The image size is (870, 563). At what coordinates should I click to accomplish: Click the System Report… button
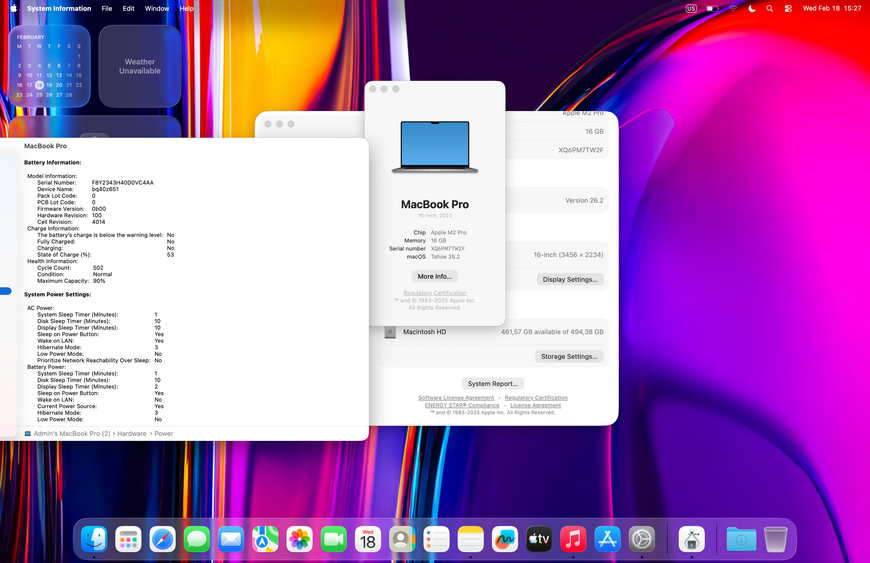492,384
